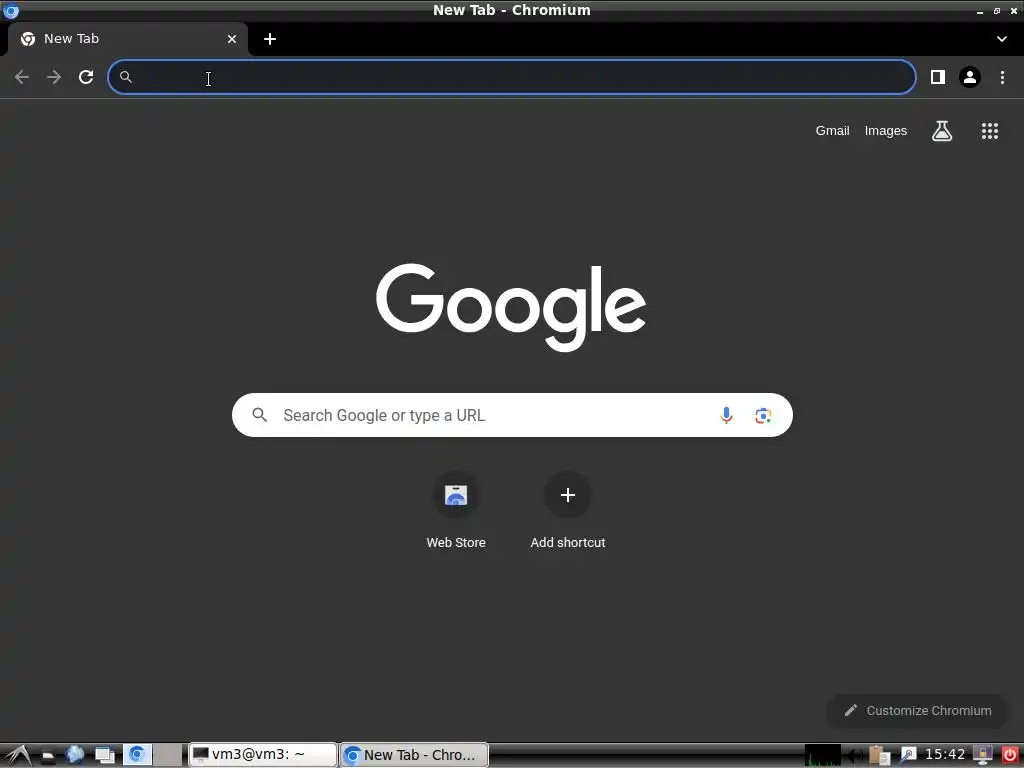Close the New Tab tab
1024x768 pixels.
point(232,39)
